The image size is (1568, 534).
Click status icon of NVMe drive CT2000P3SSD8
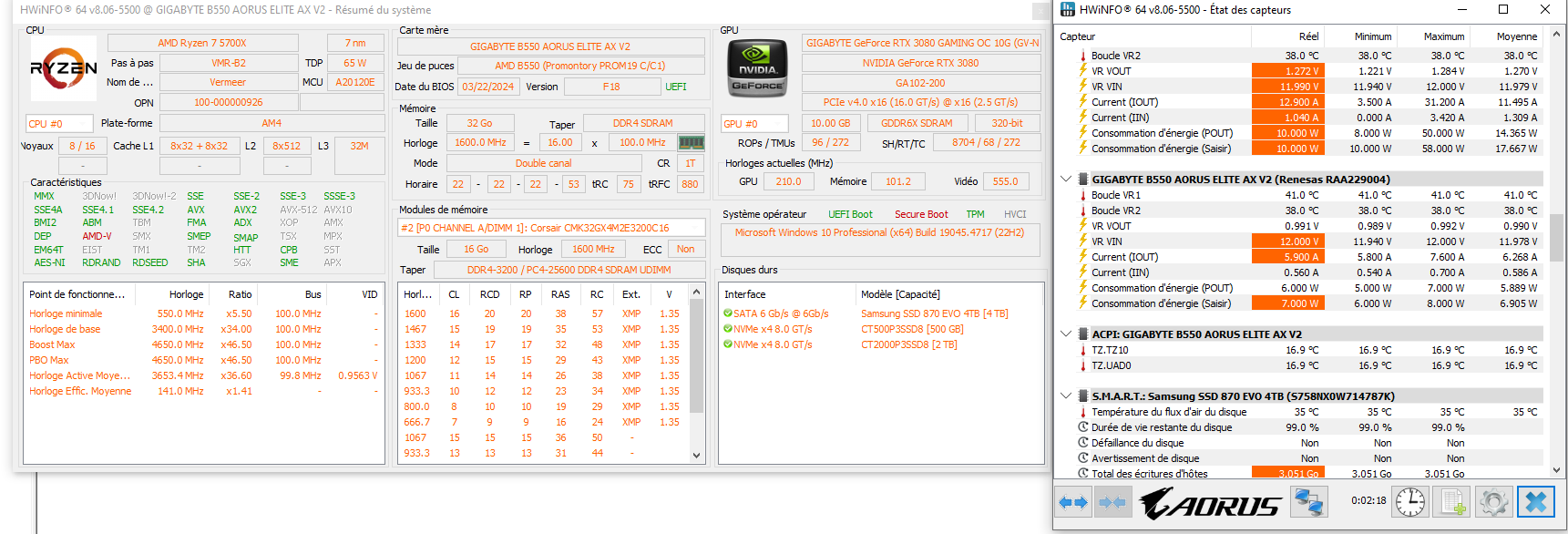(x=728, y=344)
